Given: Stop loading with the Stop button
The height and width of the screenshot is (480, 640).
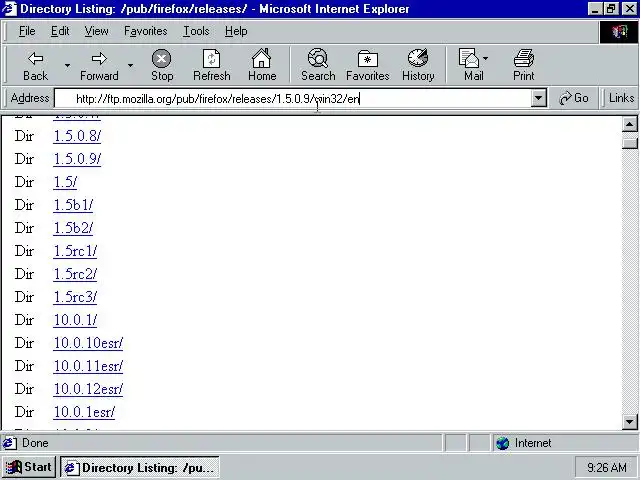Looking at the screenshot, I should click(x=162, y=65).
